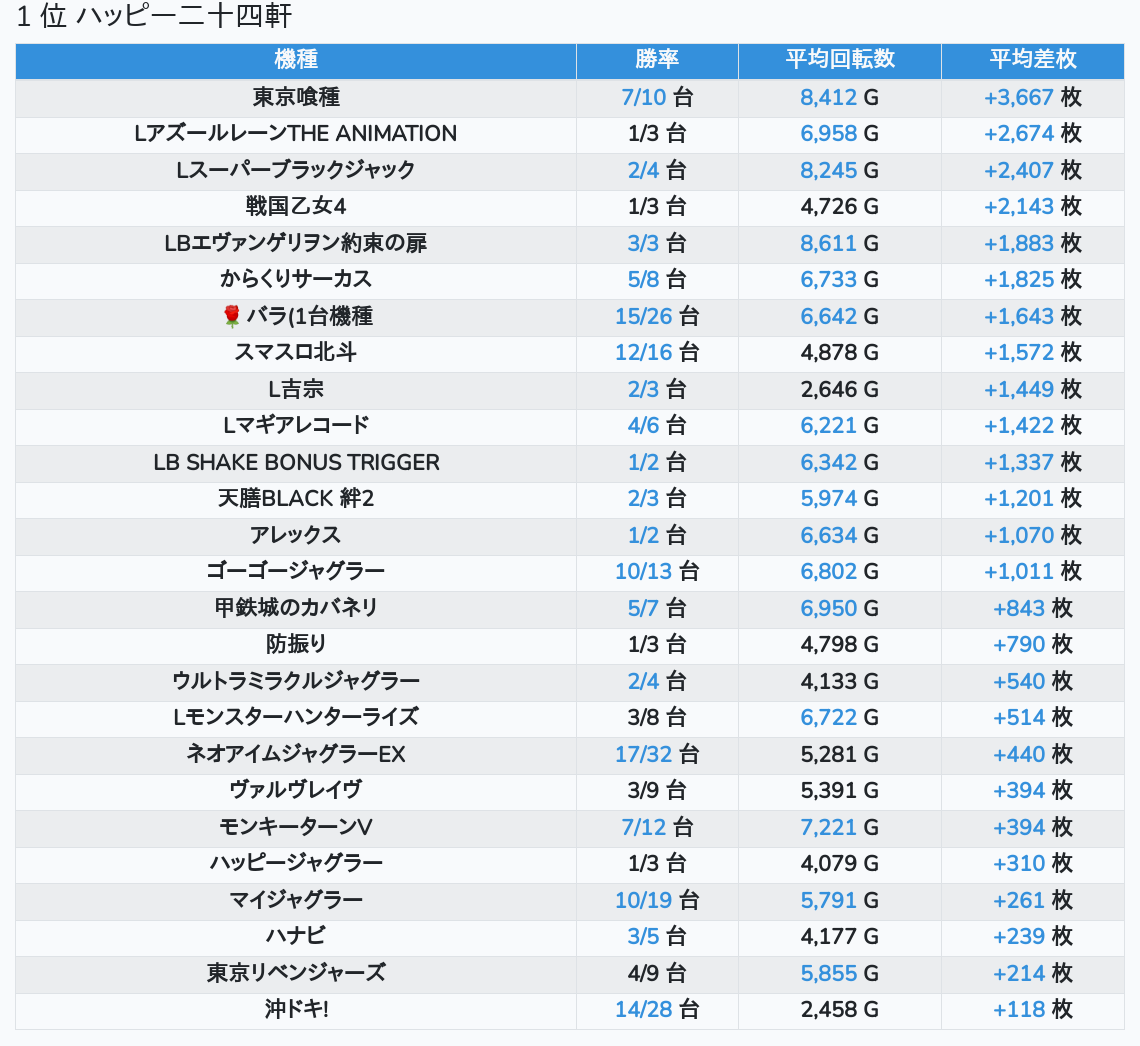The width and height of the screenshot is (1140, 1046).
Task: Click 8,611 G rotations for LBエヴァンゲリヲン
Action: [x=828, y=243]
